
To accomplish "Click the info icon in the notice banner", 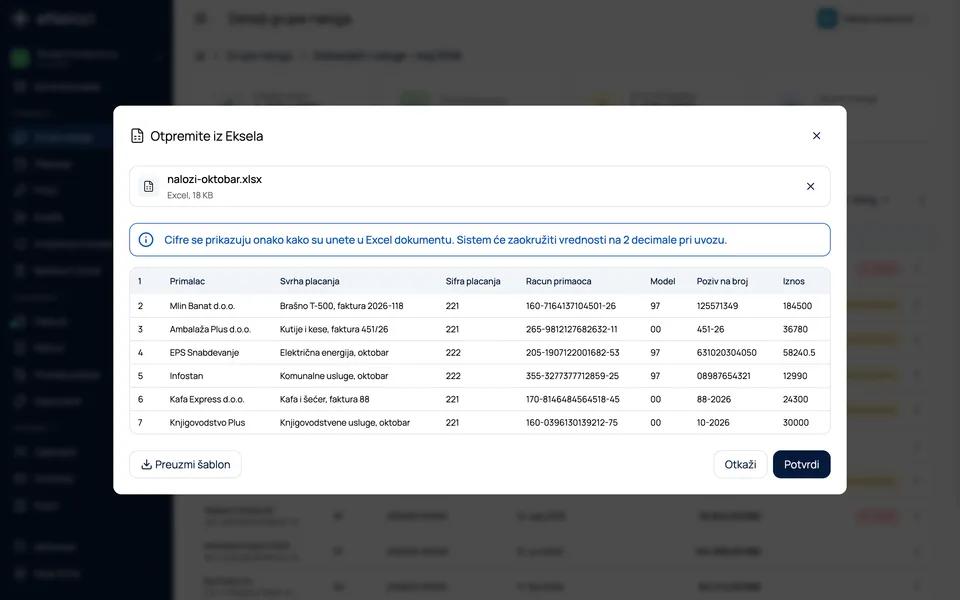I will (x=146, y=240).
